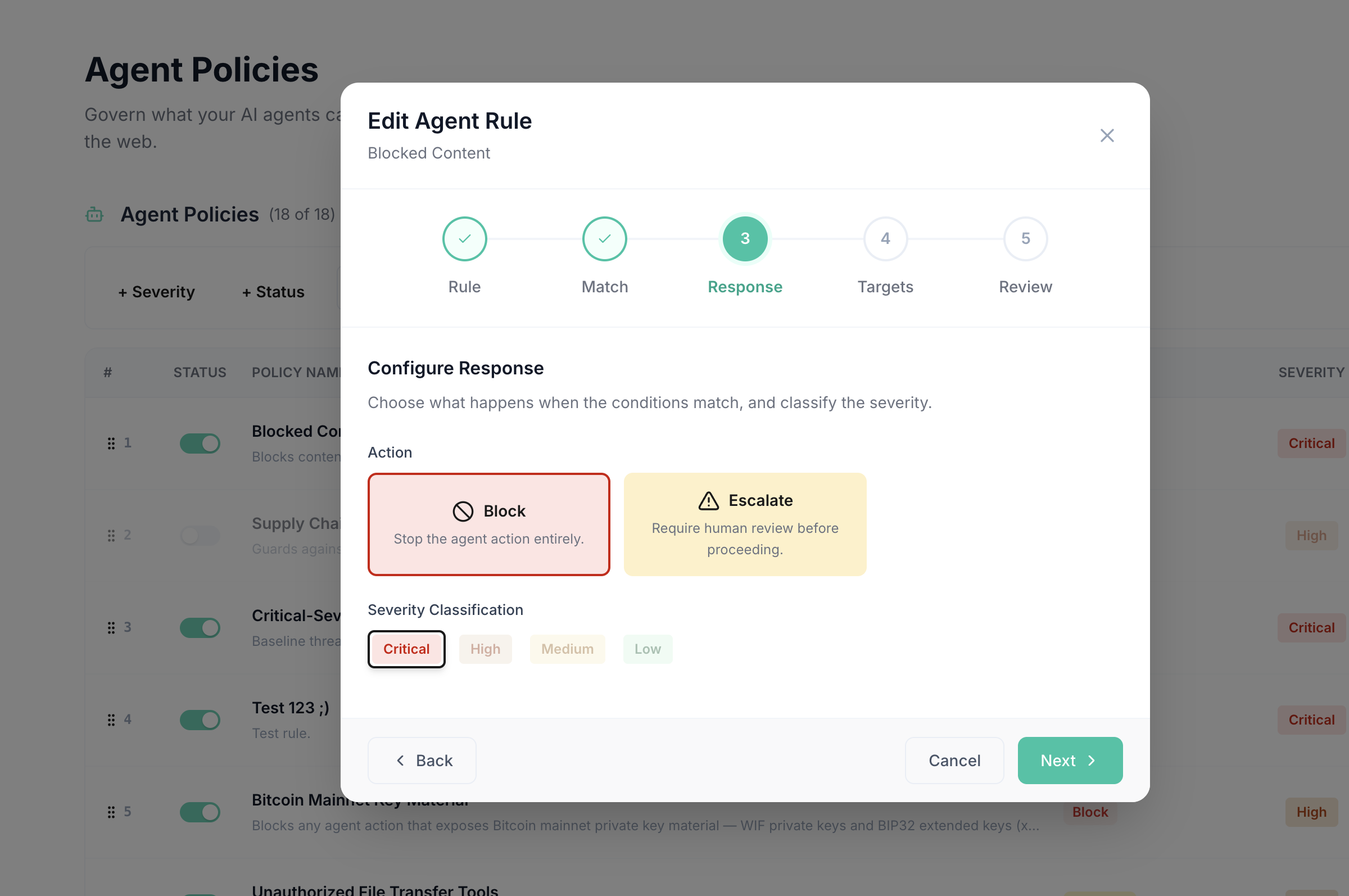Click Block badge in Bitcoin Mainnet row
Viewport: 1349px width, 896px height.
tap(1090, 812)
